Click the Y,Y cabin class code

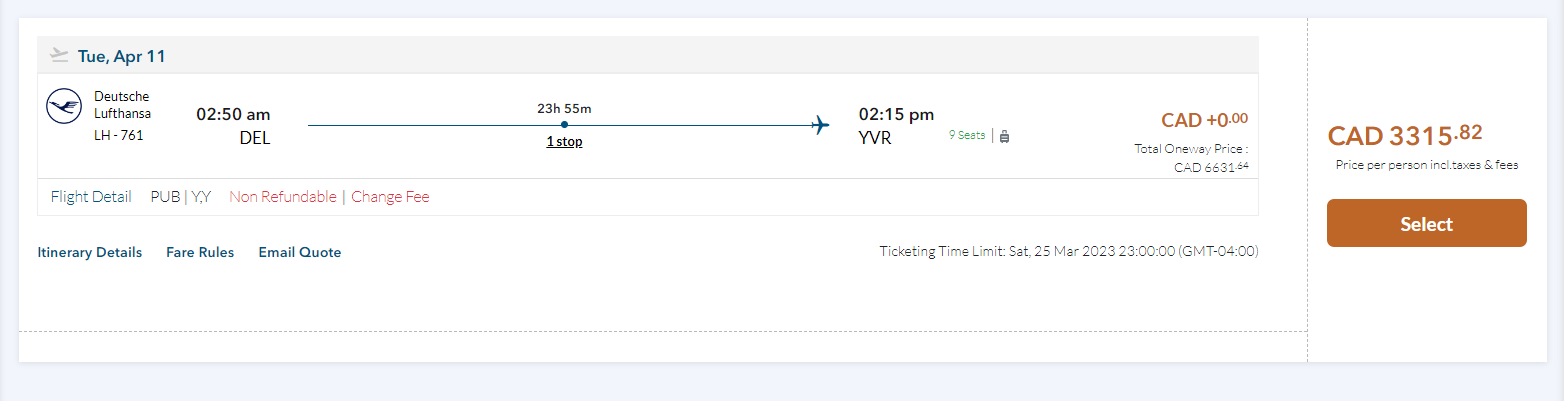(201, 197)
